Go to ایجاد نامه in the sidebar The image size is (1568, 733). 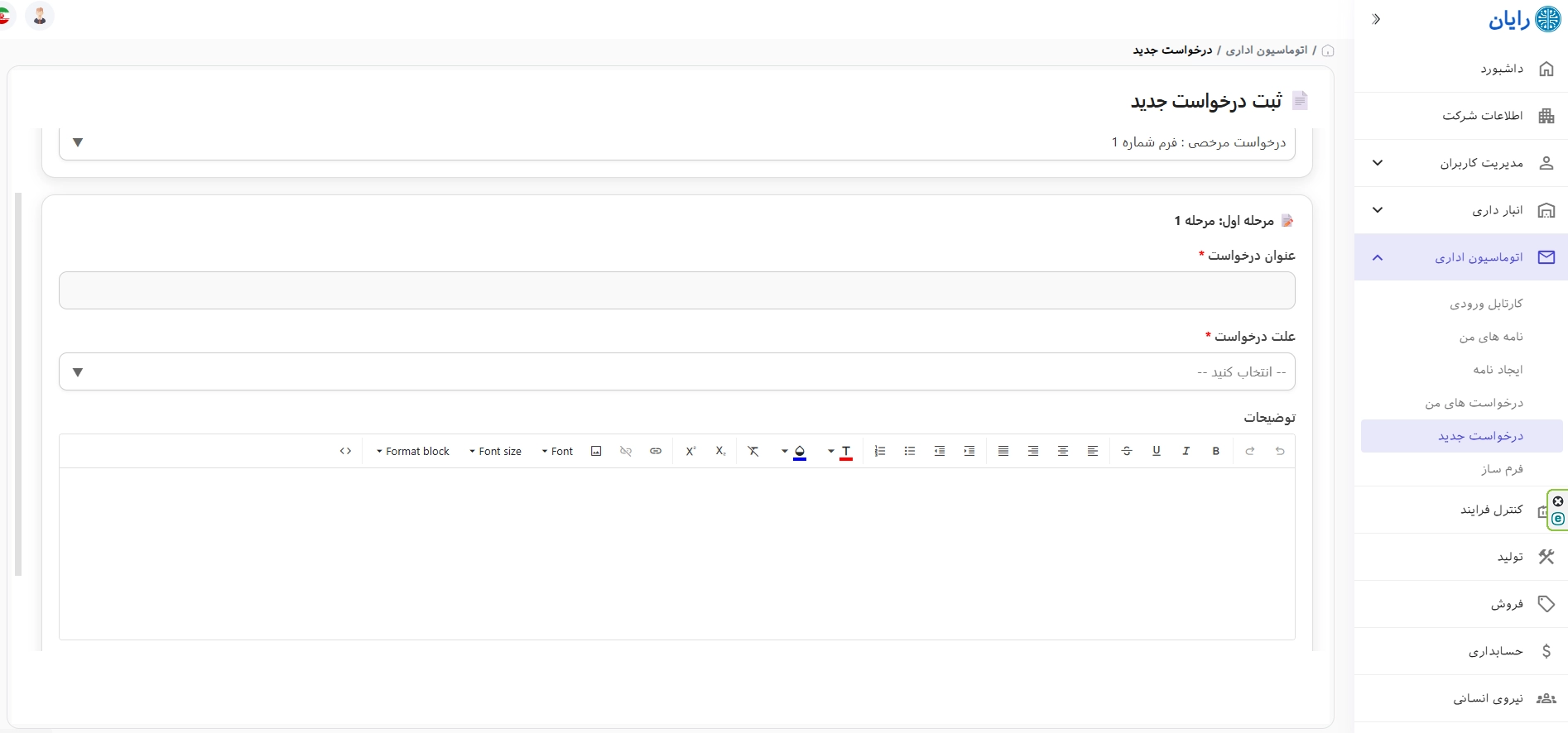1498,370
